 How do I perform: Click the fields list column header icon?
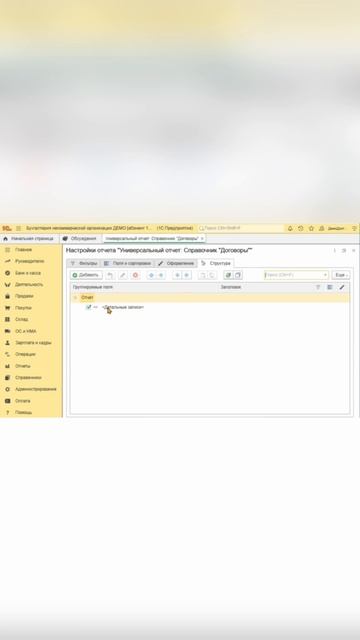point(330,287)
